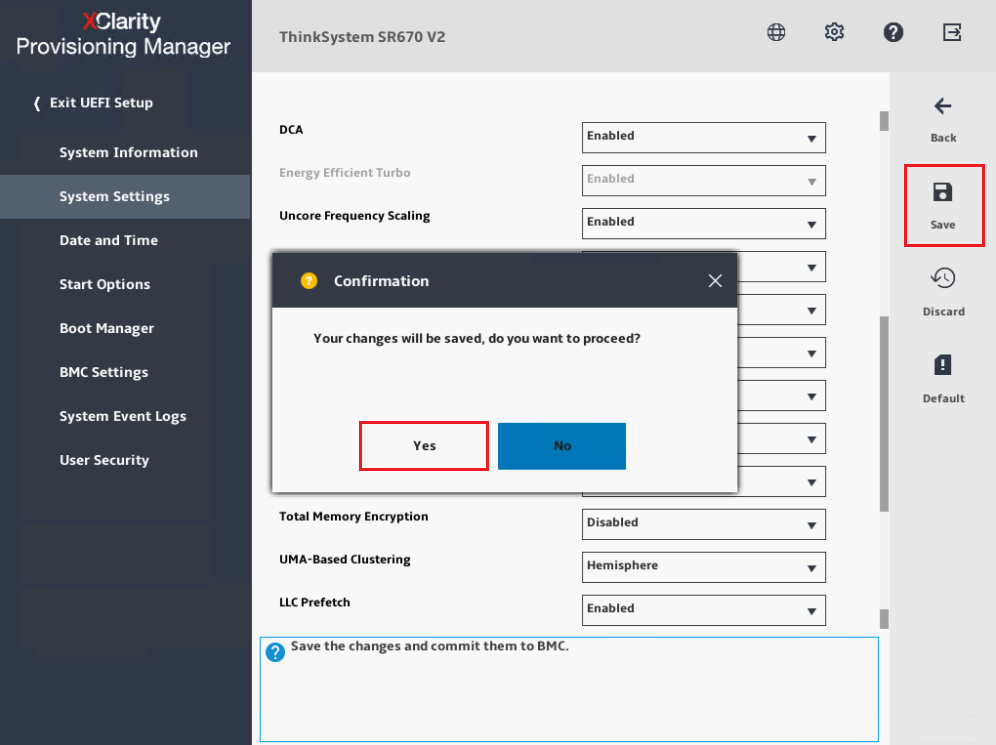Decline saving by clicking No
The height and width of the screenshot is (745, 996).
click(562, 446)
